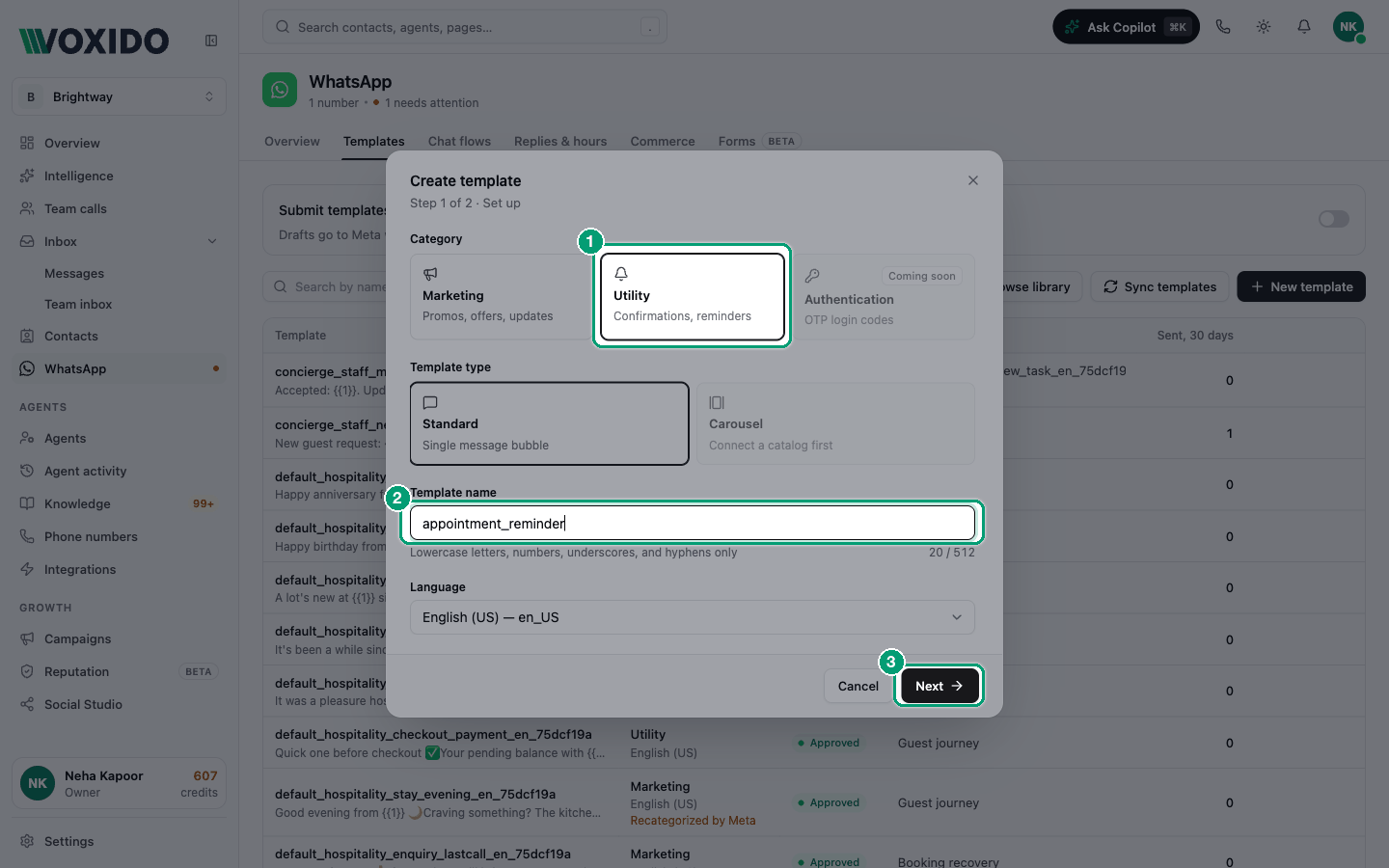Open the Forms beta tab
Viewport: 1389px width, 868px height.
click(x=759, y=141)
